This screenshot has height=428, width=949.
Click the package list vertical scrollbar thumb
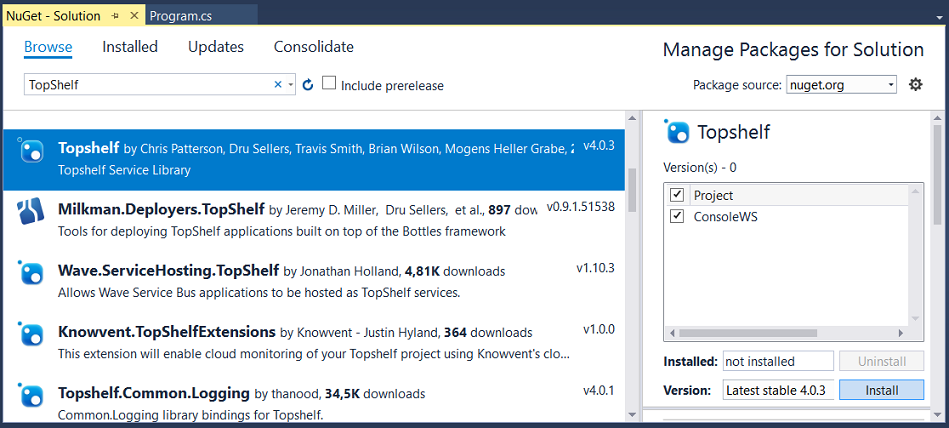pos(632,189)
